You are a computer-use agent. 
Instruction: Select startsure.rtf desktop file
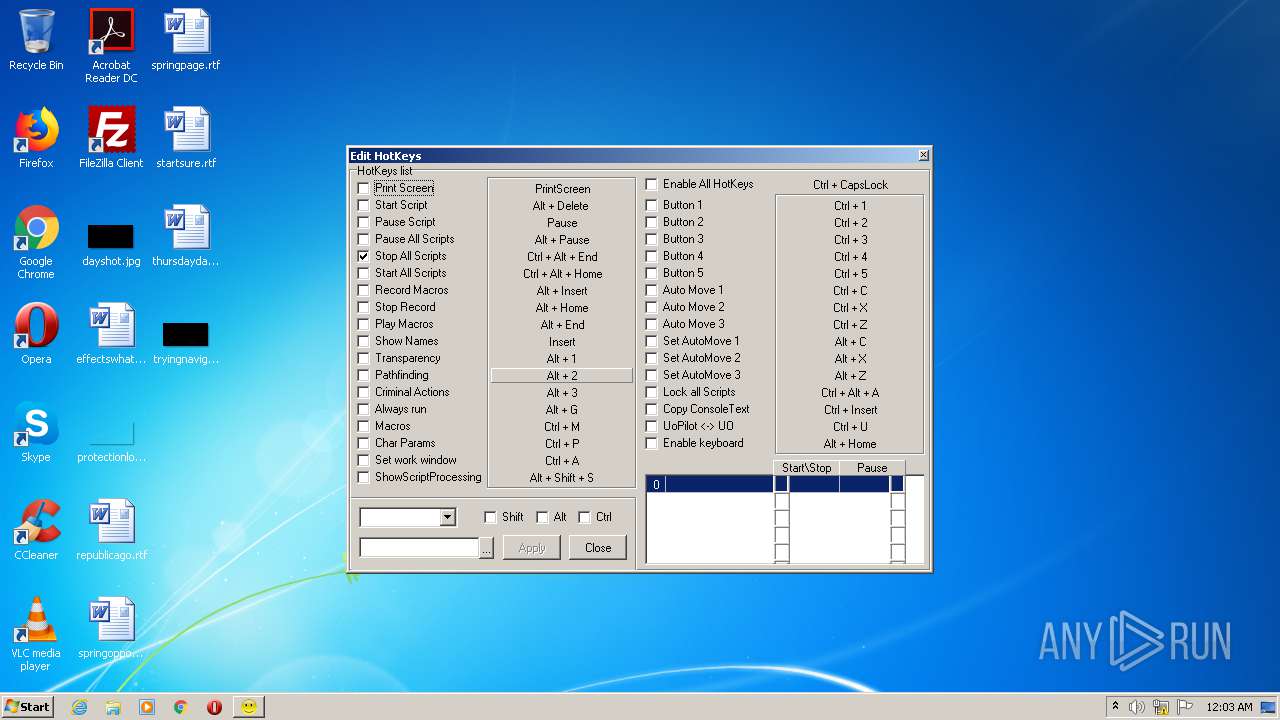(186, 138)
